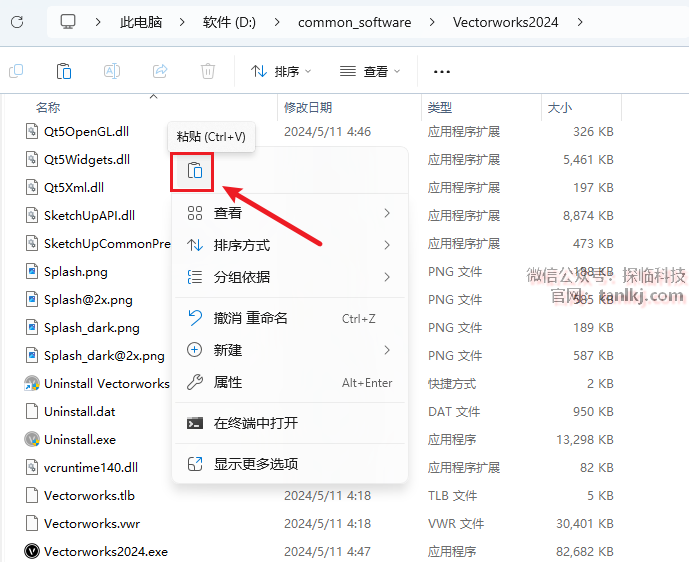Click the paste icon in the context menu

(x=195, y=170)
